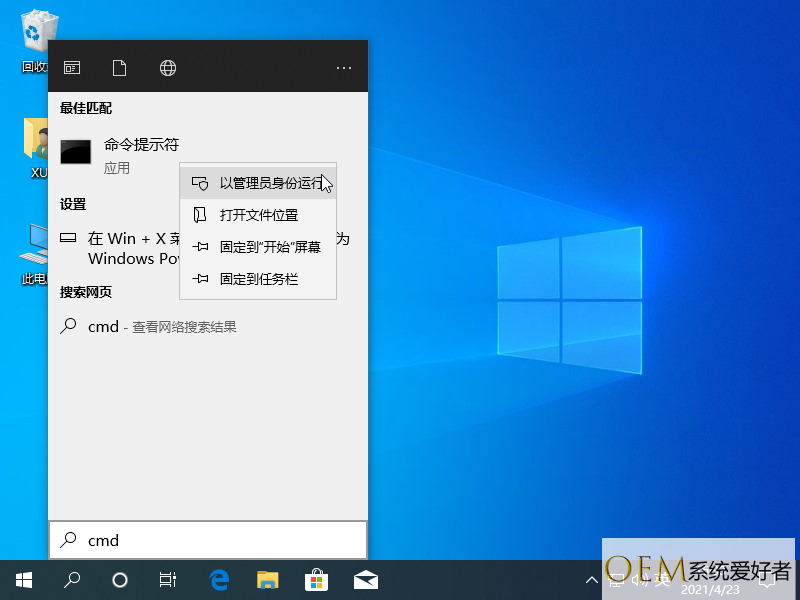Open the Windows Start button
Viewport: 800px width, 600px height.
(24, 579)
